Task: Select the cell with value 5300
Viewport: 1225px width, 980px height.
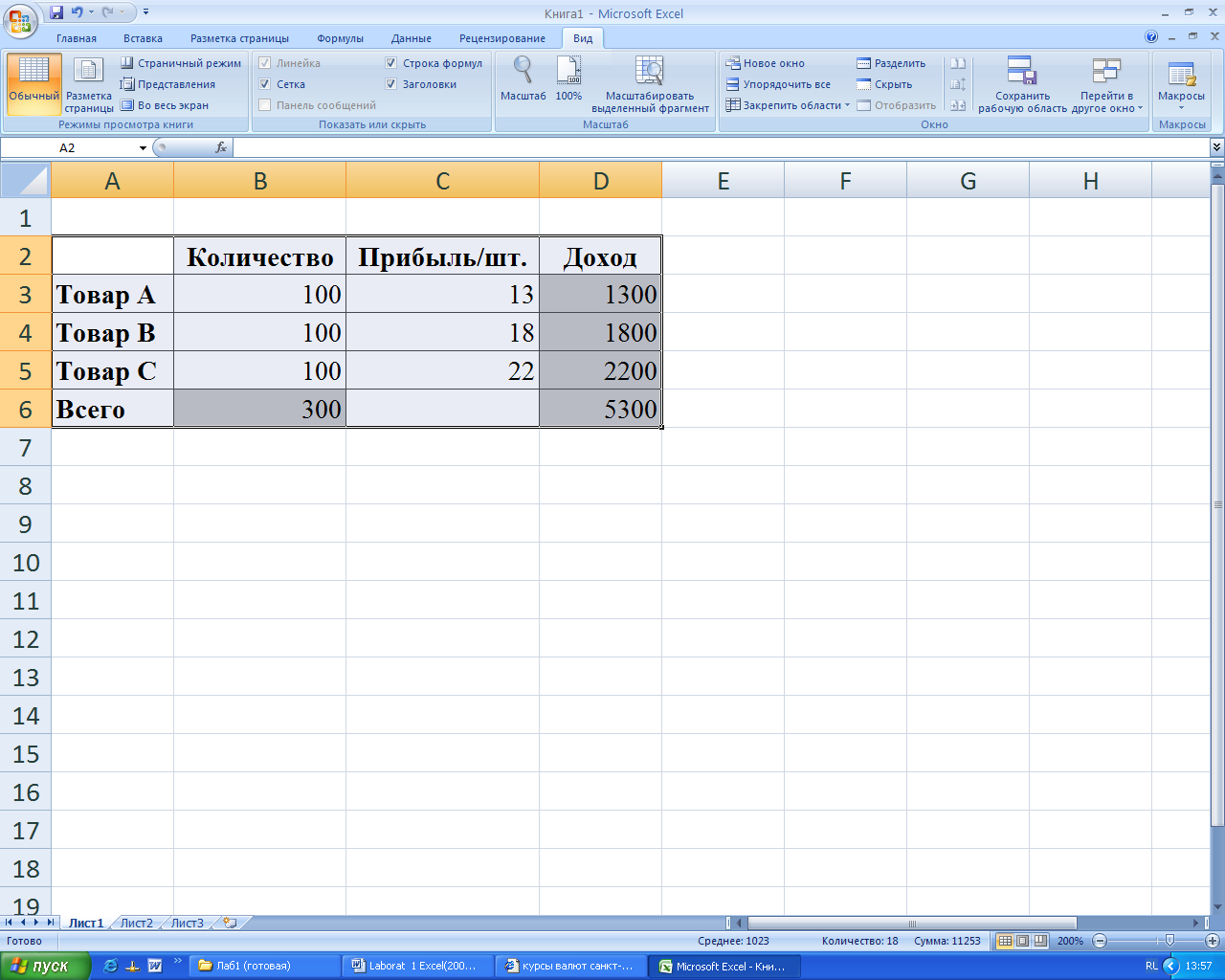Action: coord(600,409)
